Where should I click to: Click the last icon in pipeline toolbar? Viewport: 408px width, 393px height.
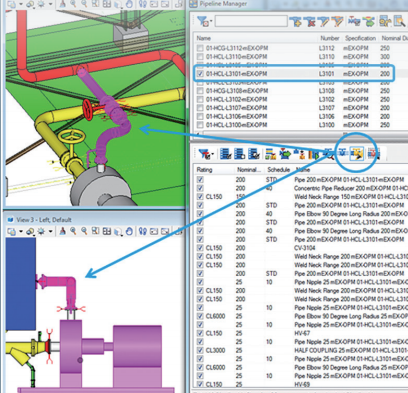click(x=399, y=22)
